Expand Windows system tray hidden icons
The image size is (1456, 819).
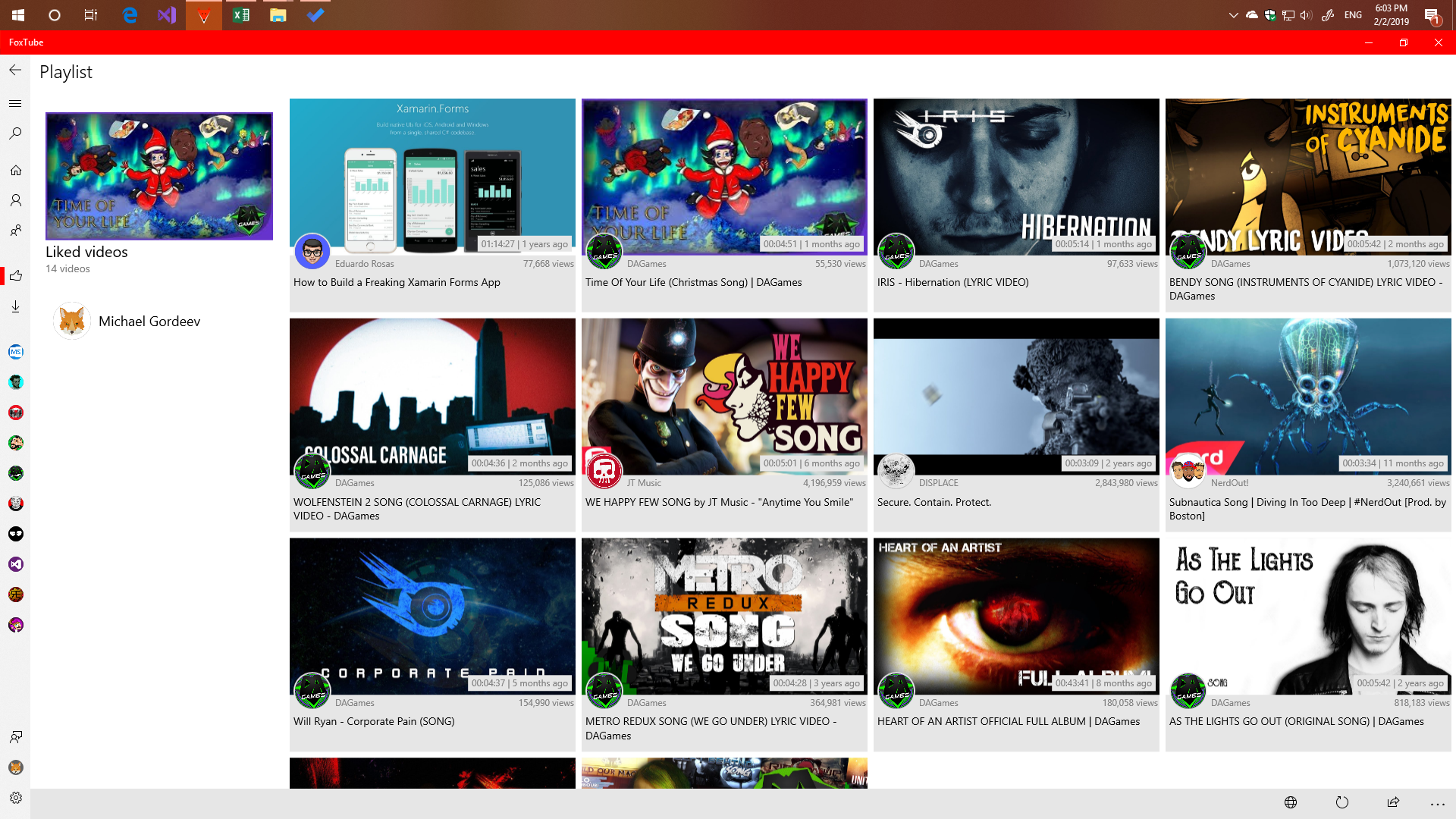point(1233,15)
